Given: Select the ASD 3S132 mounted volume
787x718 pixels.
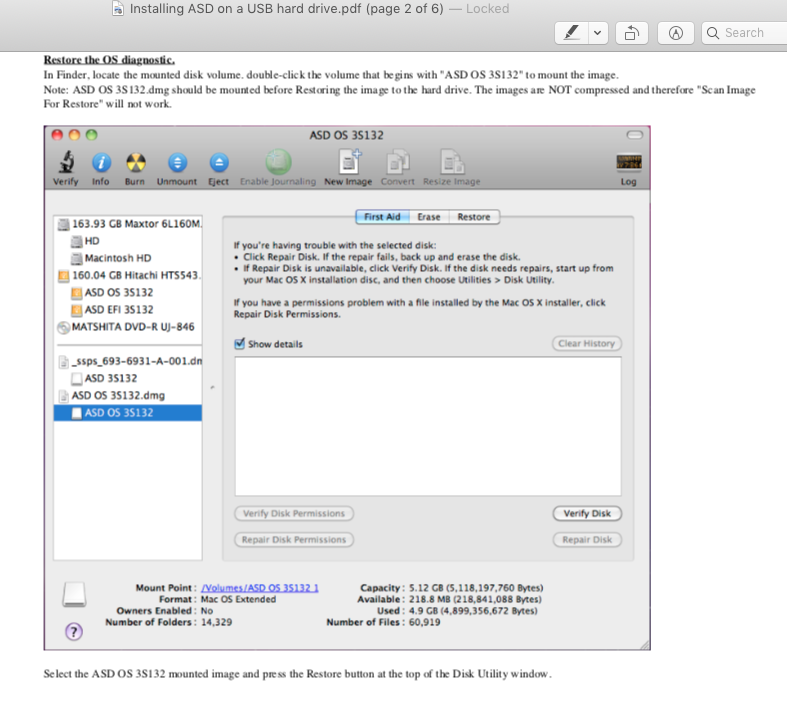Looking at the screenshot, I should tap(128, 378).
